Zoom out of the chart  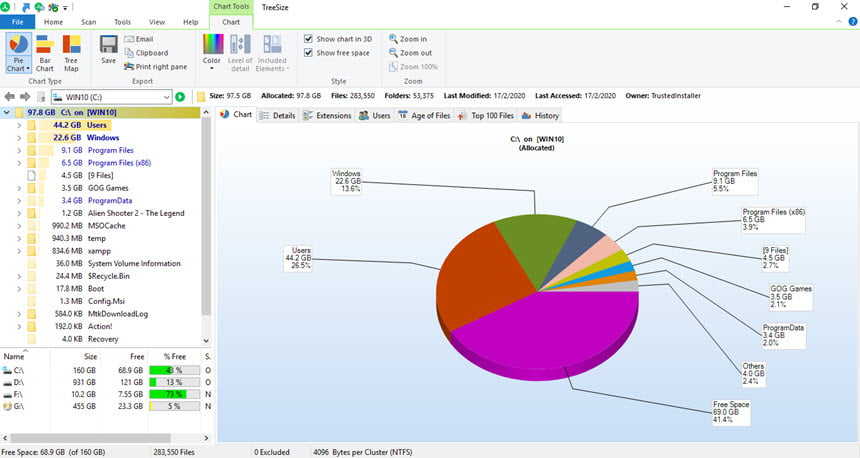point(410,53)
